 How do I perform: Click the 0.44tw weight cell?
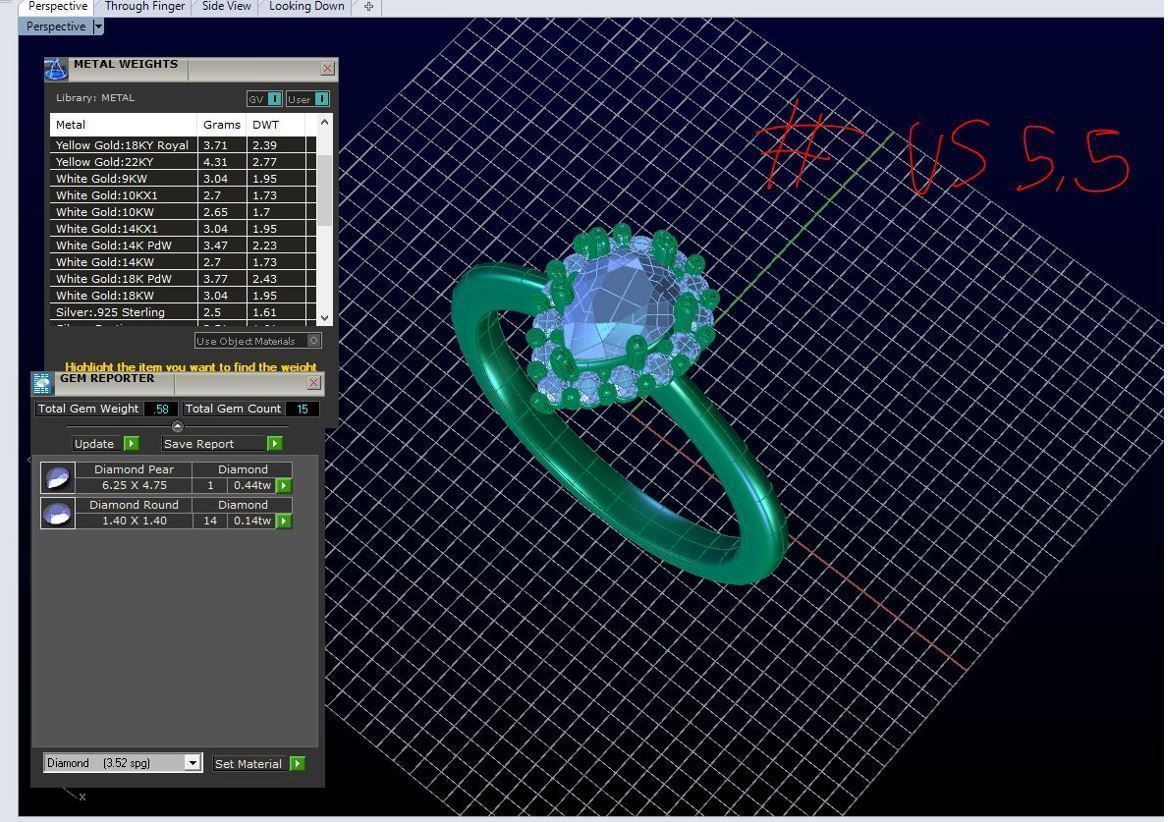point(252,485)
